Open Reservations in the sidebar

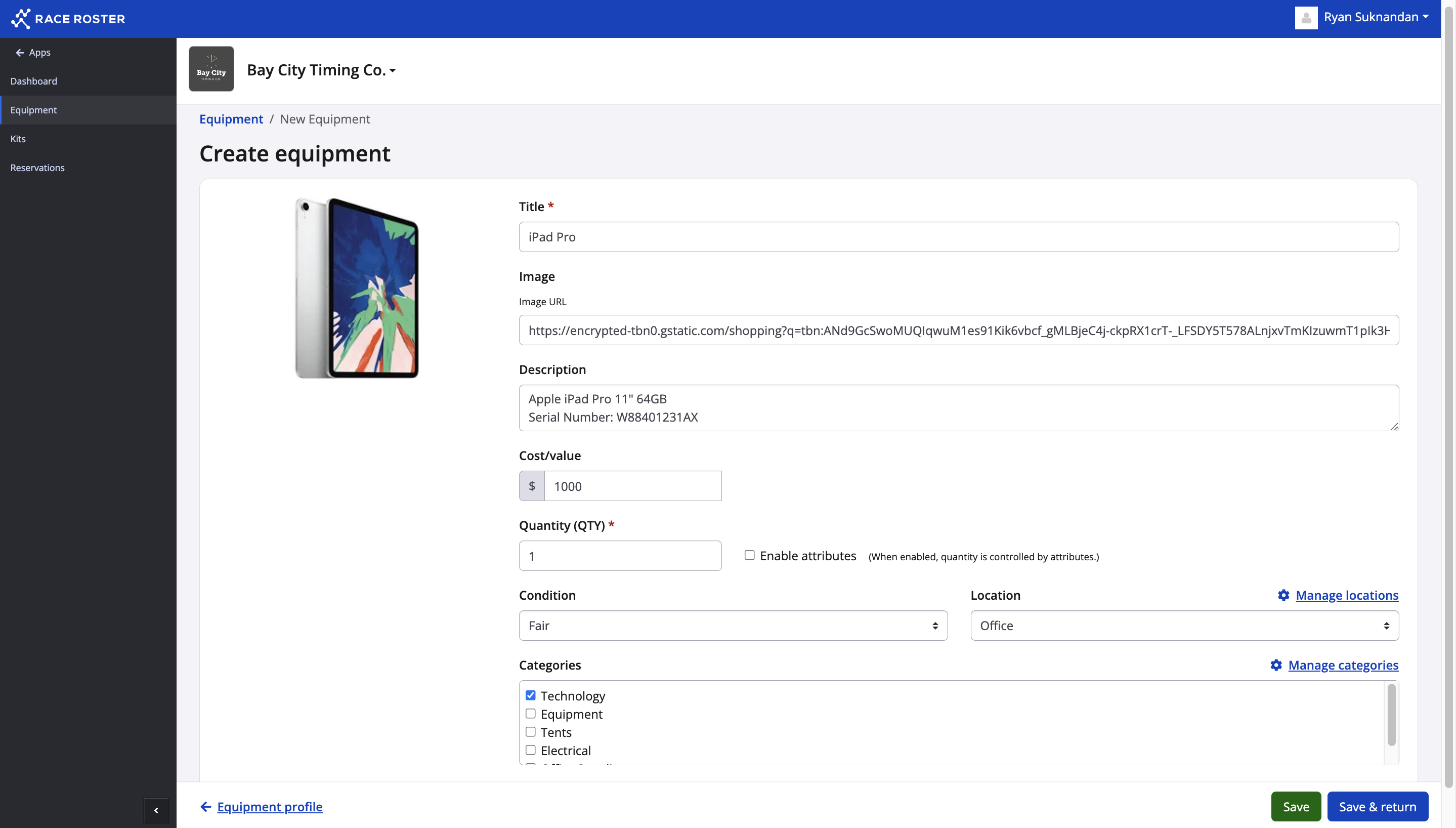[x=37, y=167]
